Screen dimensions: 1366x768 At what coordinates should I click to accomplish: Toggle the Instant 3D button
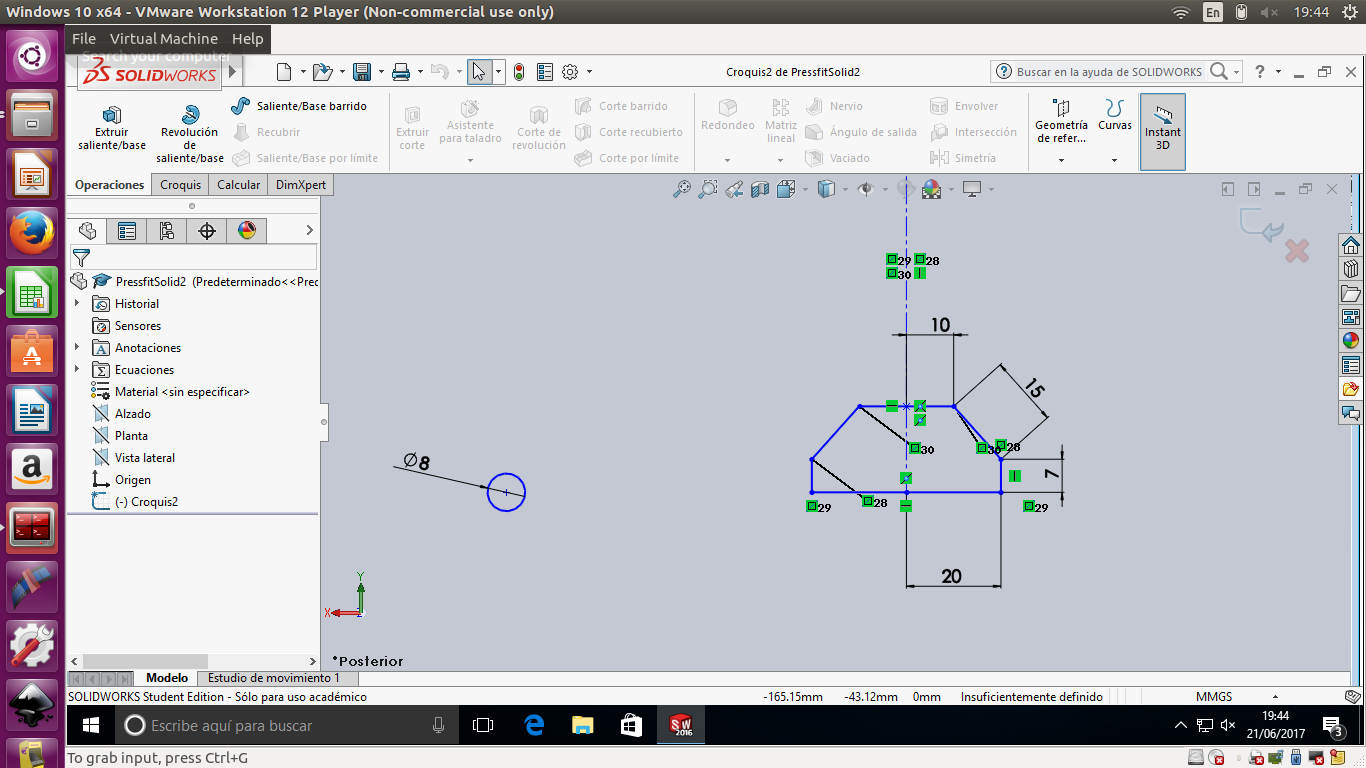click(1162, 131)
